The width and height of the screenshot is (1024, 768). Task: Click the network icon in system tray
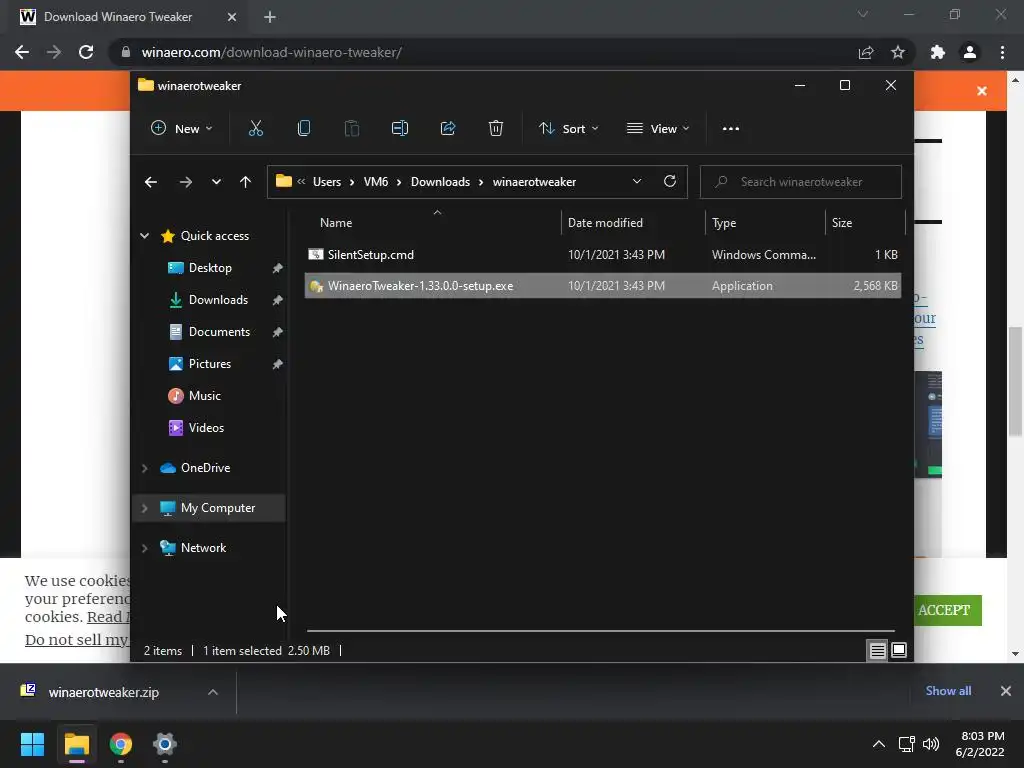(x=906, y=744)
